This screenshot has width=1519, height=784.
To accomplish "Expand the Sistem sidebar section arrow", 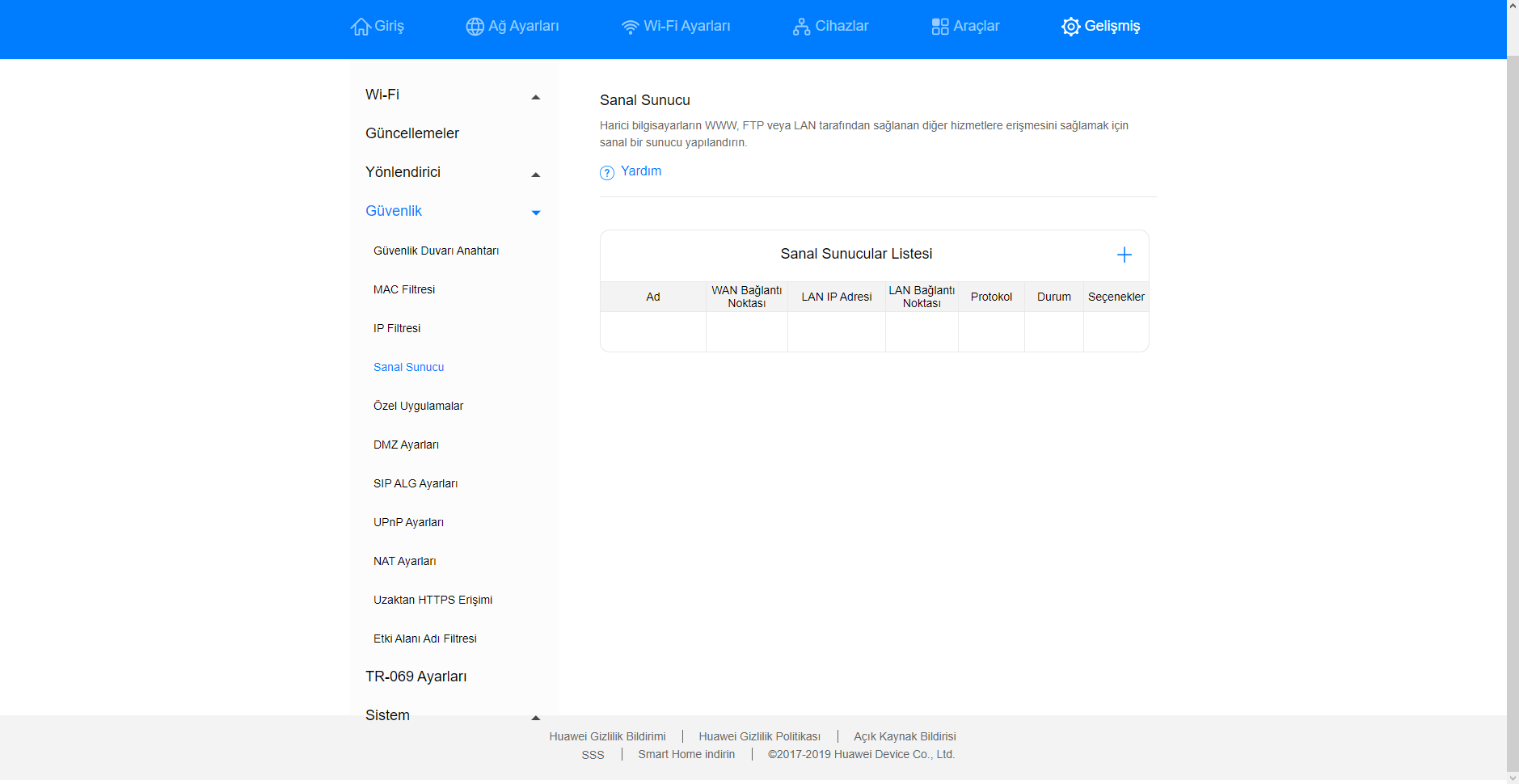I will (x=535, y=717).
